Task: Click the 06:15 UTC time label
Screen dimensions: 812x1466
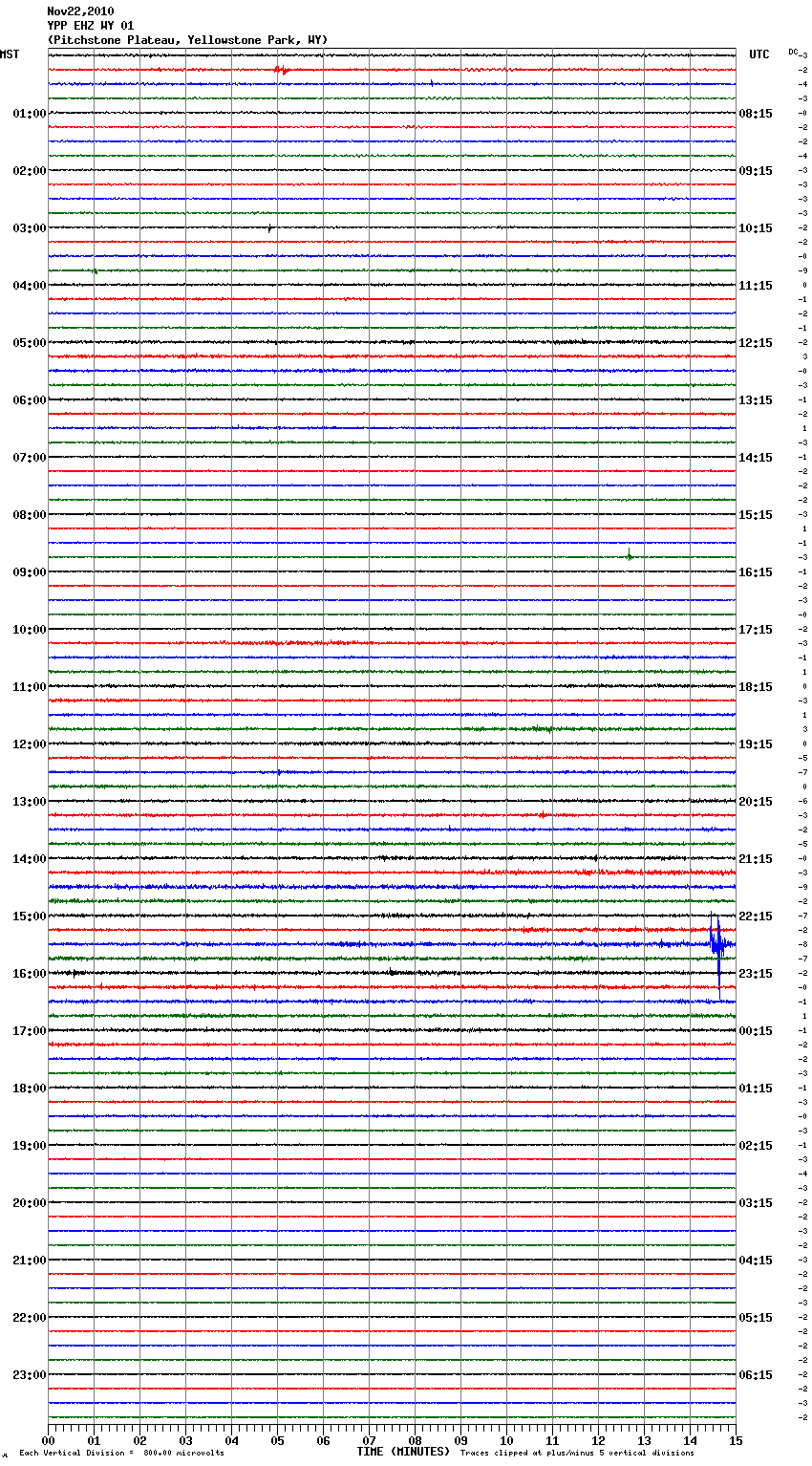Action: tap(756, 1375)
